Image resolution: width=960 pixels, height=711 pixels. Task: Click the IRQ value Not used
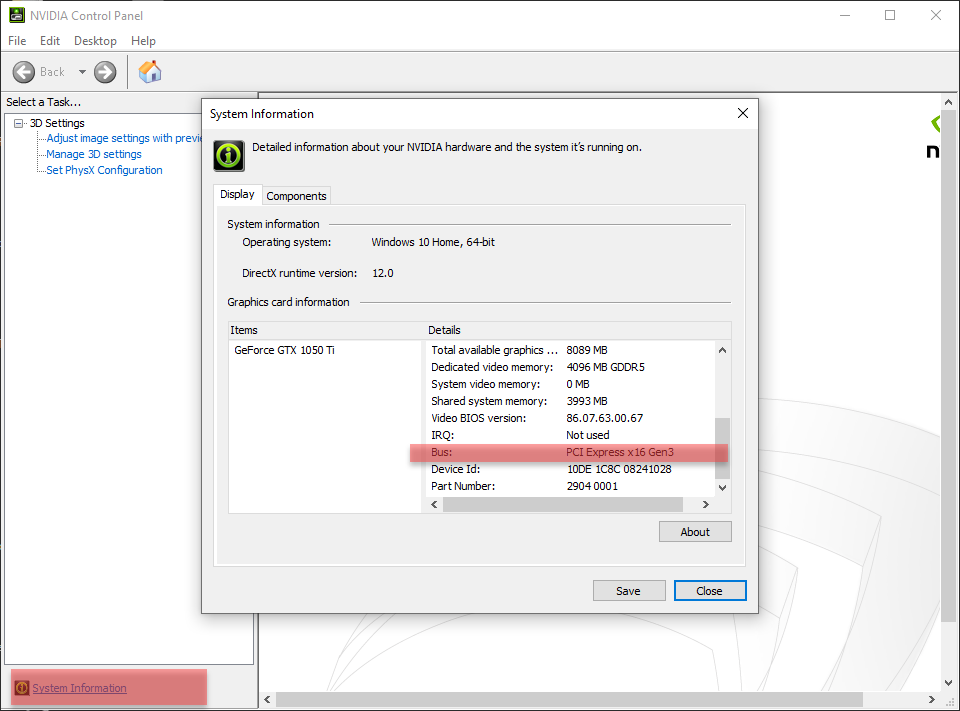pyautogui.click(x=588, y=435)
